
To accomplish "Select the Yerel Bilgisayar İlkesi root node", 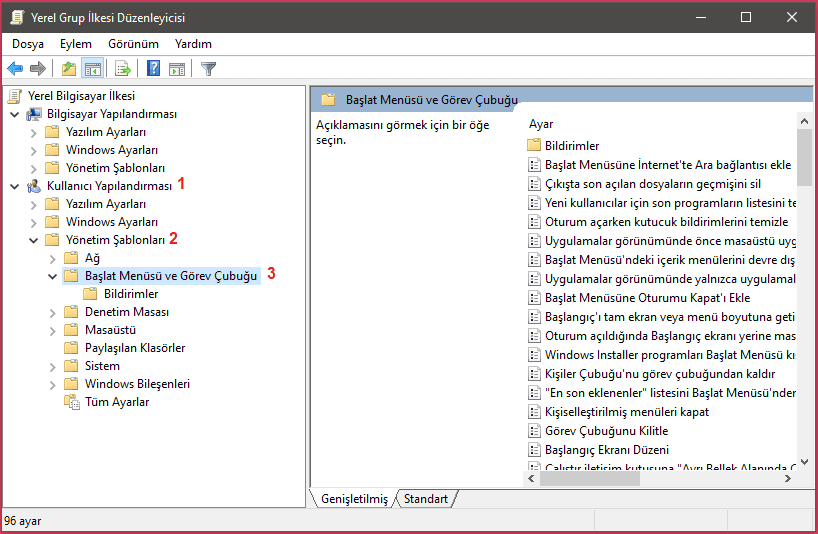I will coord(81,96).
